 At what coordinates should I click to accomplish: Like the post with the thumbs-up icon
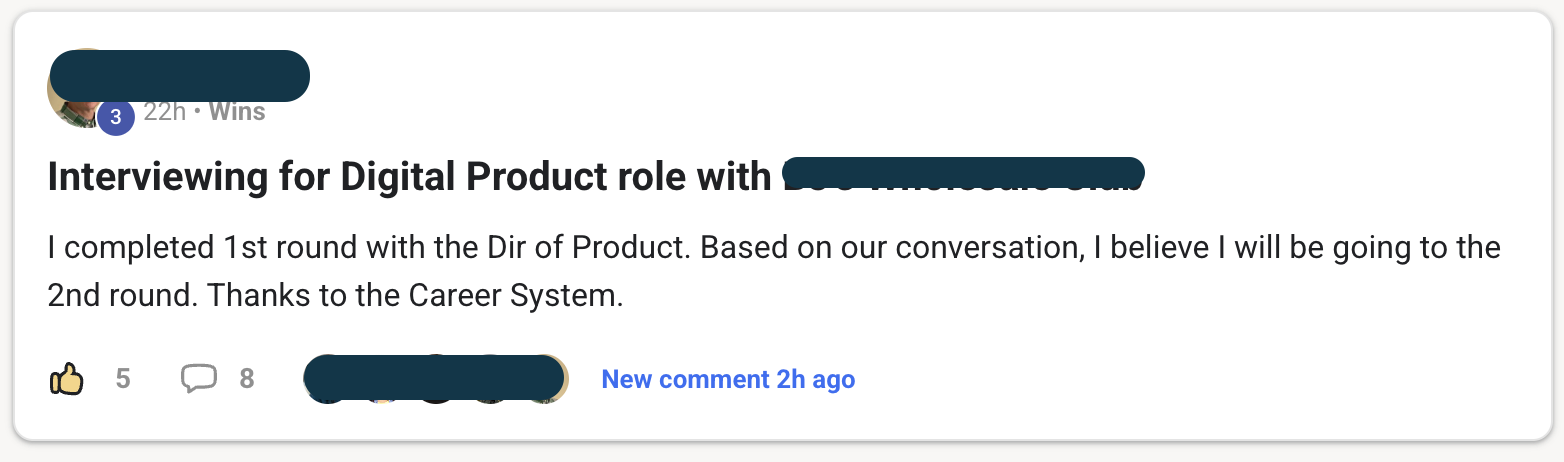click(x=67, y=379)
